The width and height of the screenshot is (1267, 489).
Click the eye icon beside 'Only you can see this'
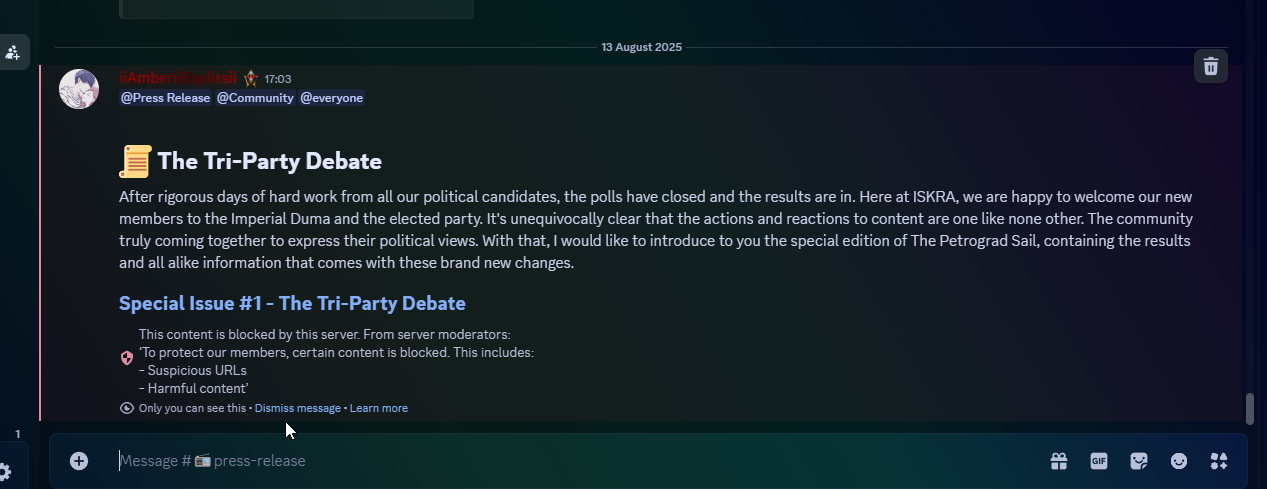[127, 408]
